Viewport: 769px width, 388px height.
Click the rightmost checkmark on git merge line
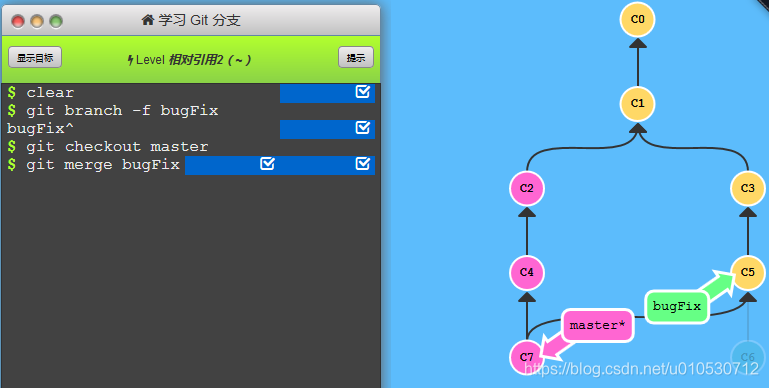[362, 163]
